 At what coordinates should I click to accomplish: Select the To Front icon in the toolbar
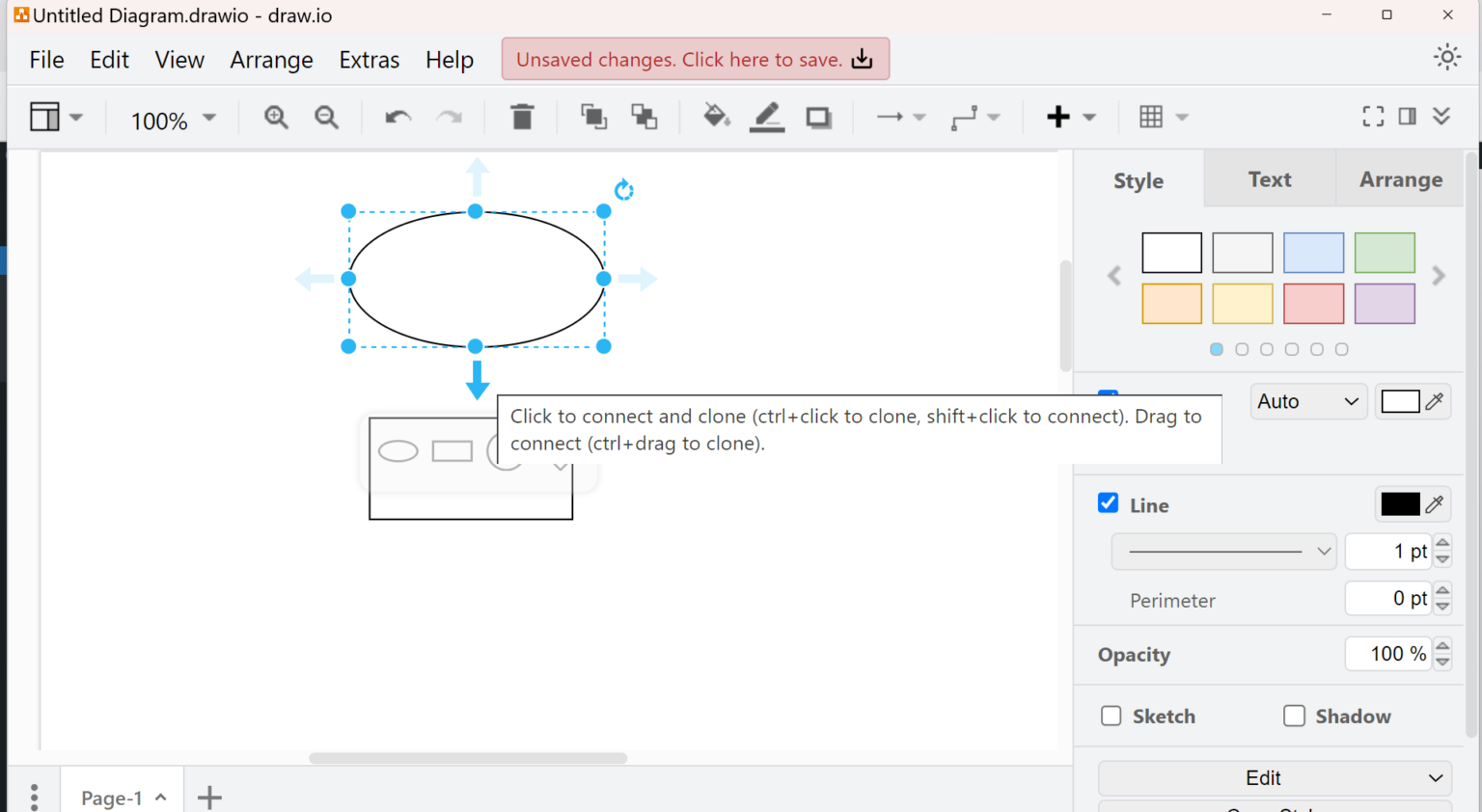(x=592, y=117)
